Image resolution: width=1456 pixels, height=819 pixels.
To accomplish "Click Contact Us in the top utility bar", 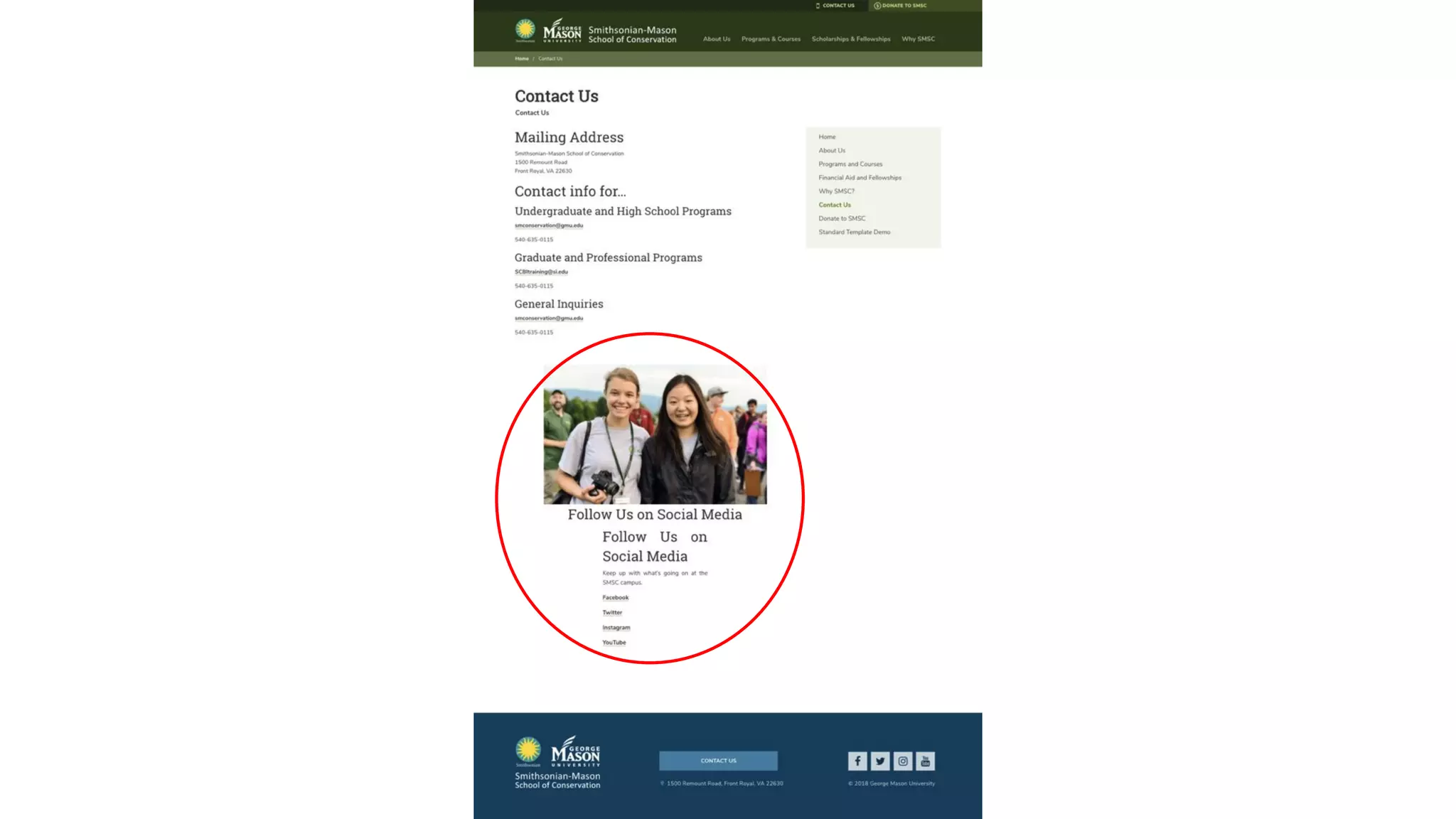I will [x=836, y=6].
